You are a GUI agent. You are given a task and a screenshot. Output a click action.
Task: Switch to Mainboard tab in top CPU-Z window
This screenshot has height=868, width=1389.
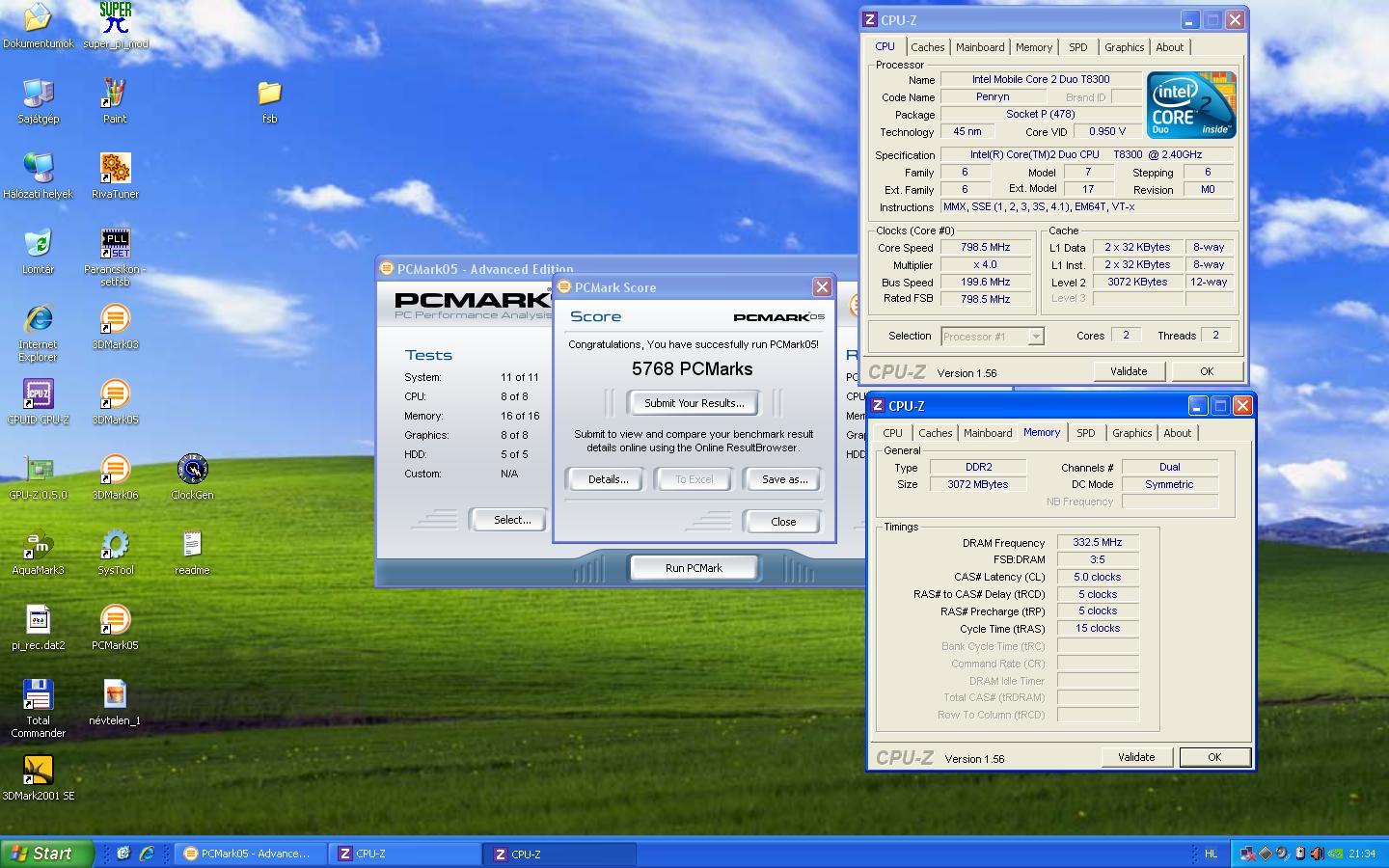(x=980, y=47)
